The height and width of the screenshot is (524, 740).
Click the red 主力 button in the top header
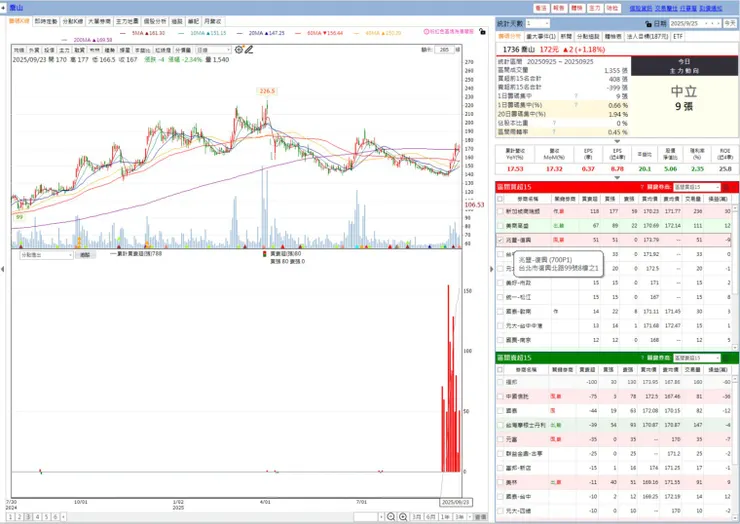pyautogui.click(x=595, y=8)
